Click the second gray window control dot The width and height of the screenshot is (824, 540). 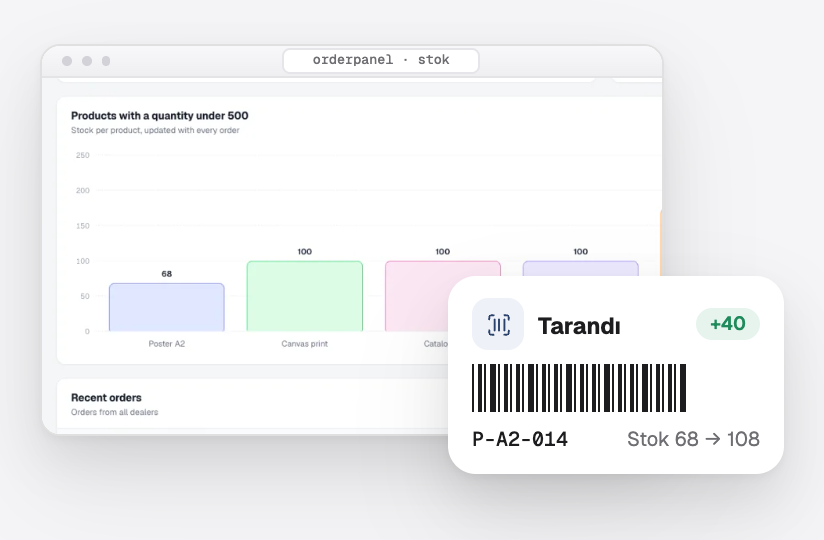point(87,61)
